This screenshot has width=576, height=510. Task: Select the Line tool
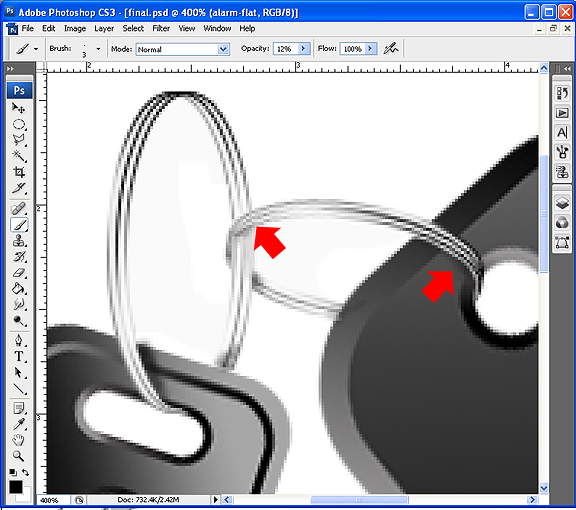tap(19, 389)
